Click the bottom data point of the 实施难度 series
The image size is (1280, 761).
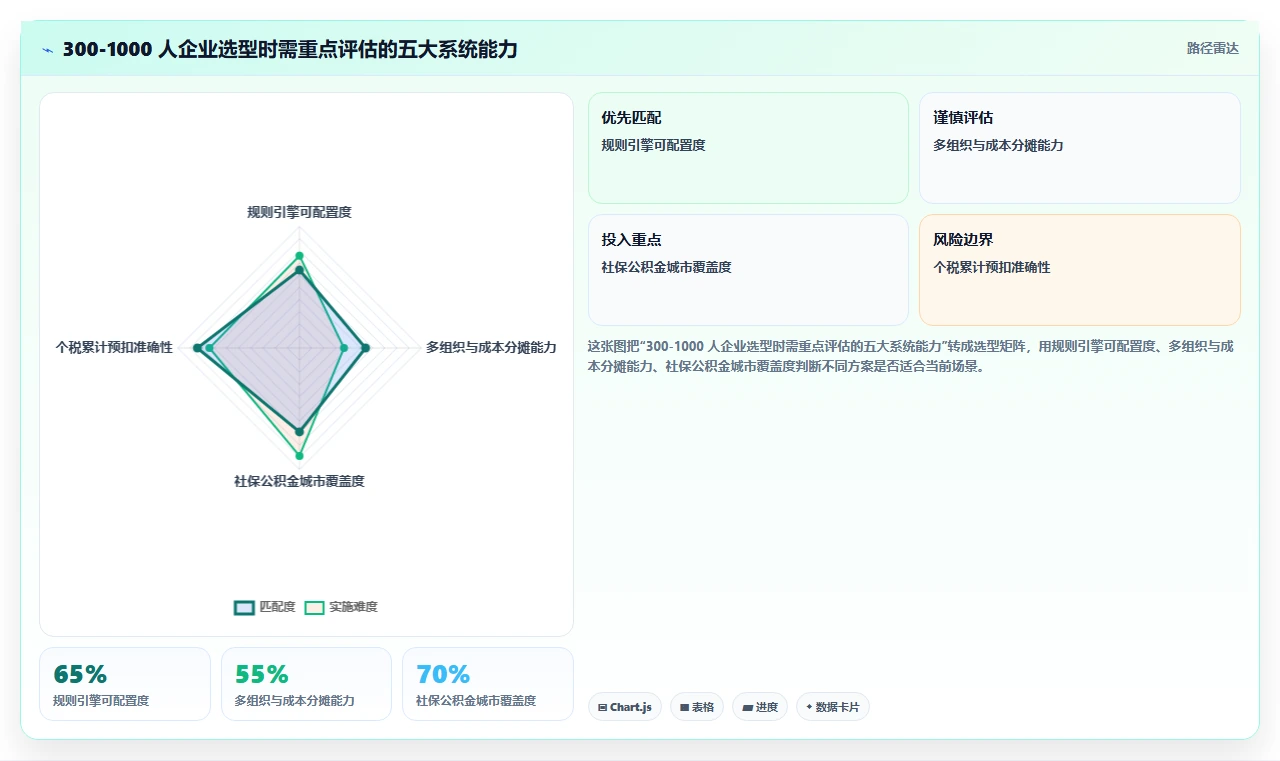point(299,456)
